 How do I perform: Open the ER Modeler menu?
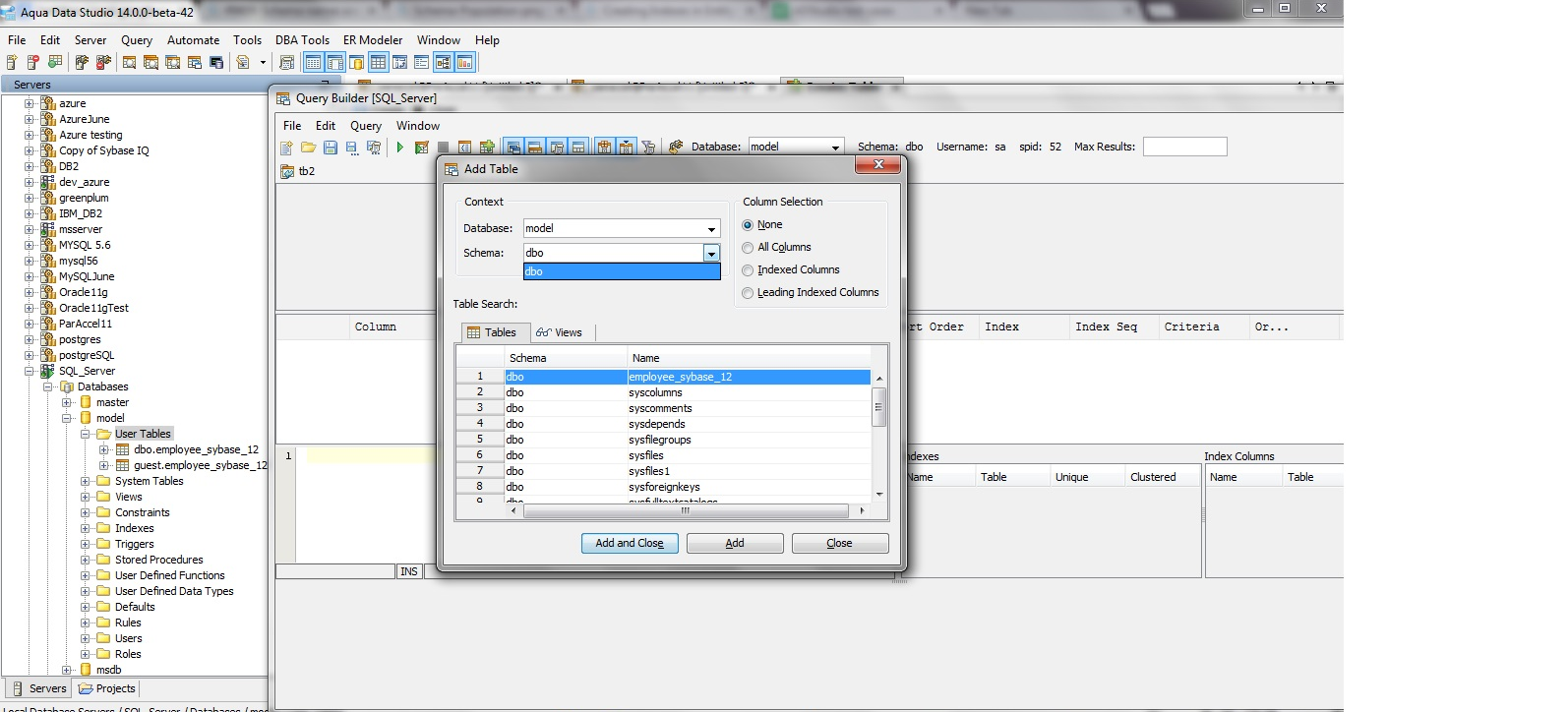tap(373, 40)
